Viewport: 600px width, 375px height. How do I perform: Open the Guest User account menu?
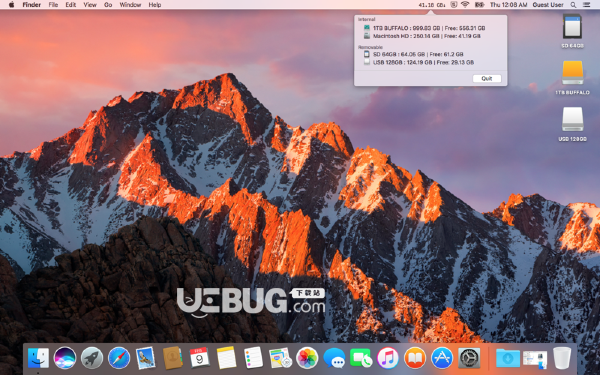tap(548, 5)
